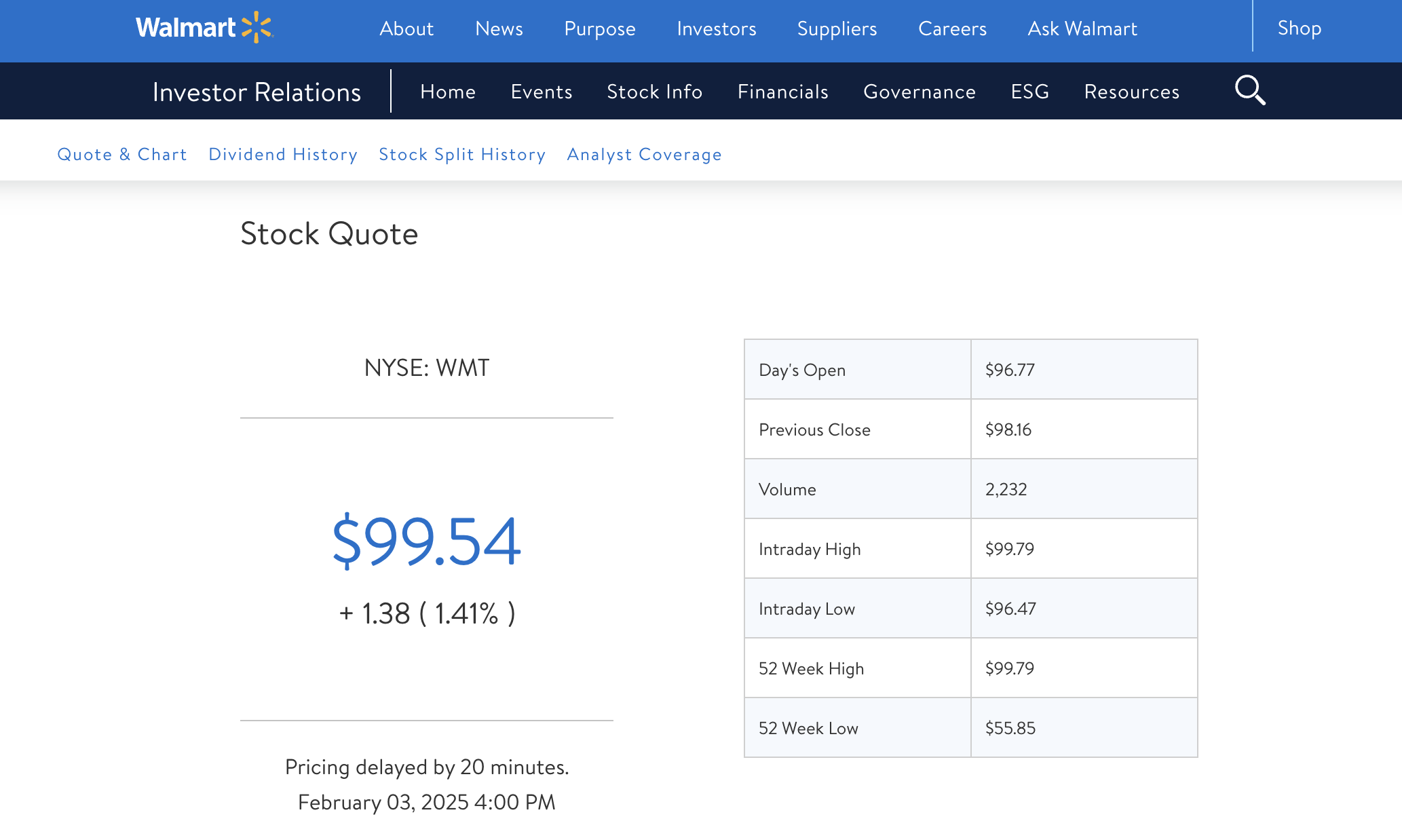Expand the Financials menu
Screen dimensions: 1402x840
[782, 92]
